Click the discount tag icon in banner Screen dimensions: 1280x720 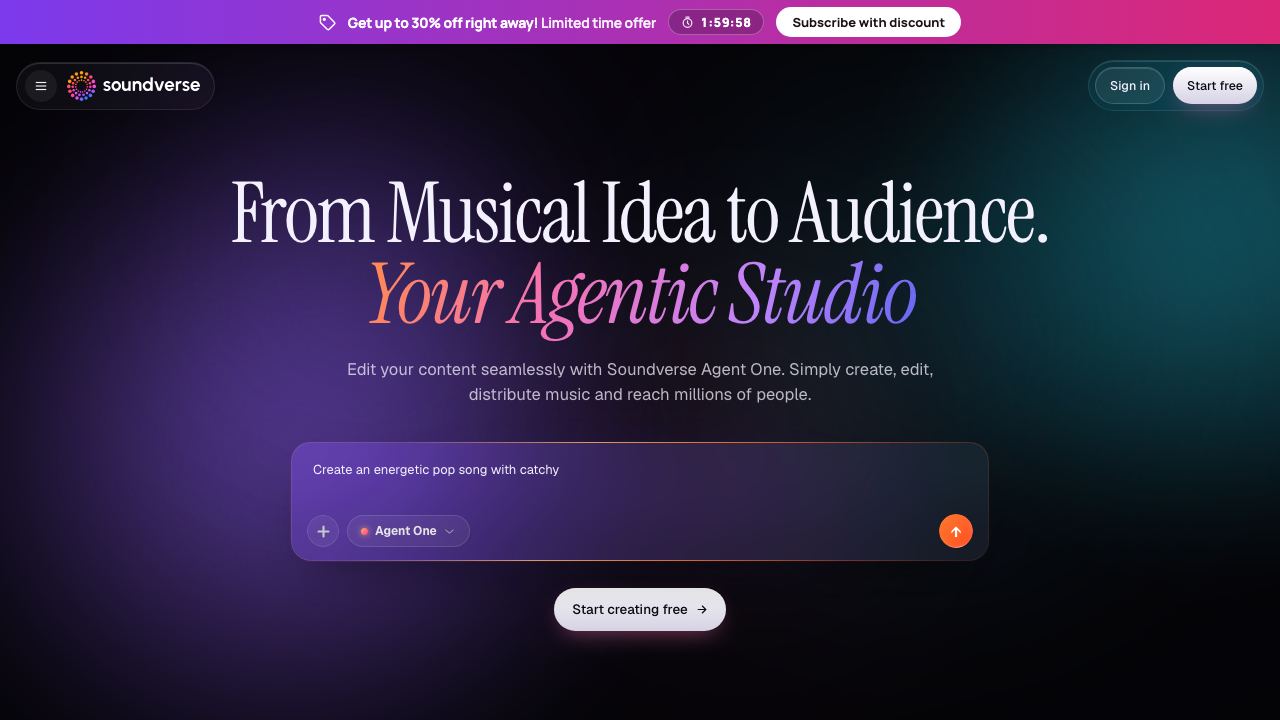click(x=327, y=22)
